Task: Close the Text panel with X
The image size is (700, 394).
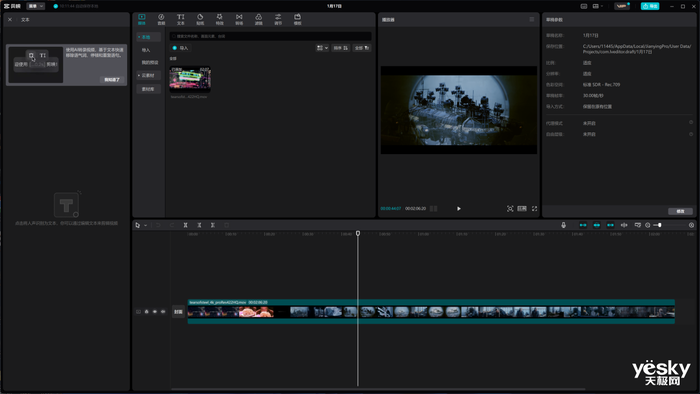Action: pos(10,20)
